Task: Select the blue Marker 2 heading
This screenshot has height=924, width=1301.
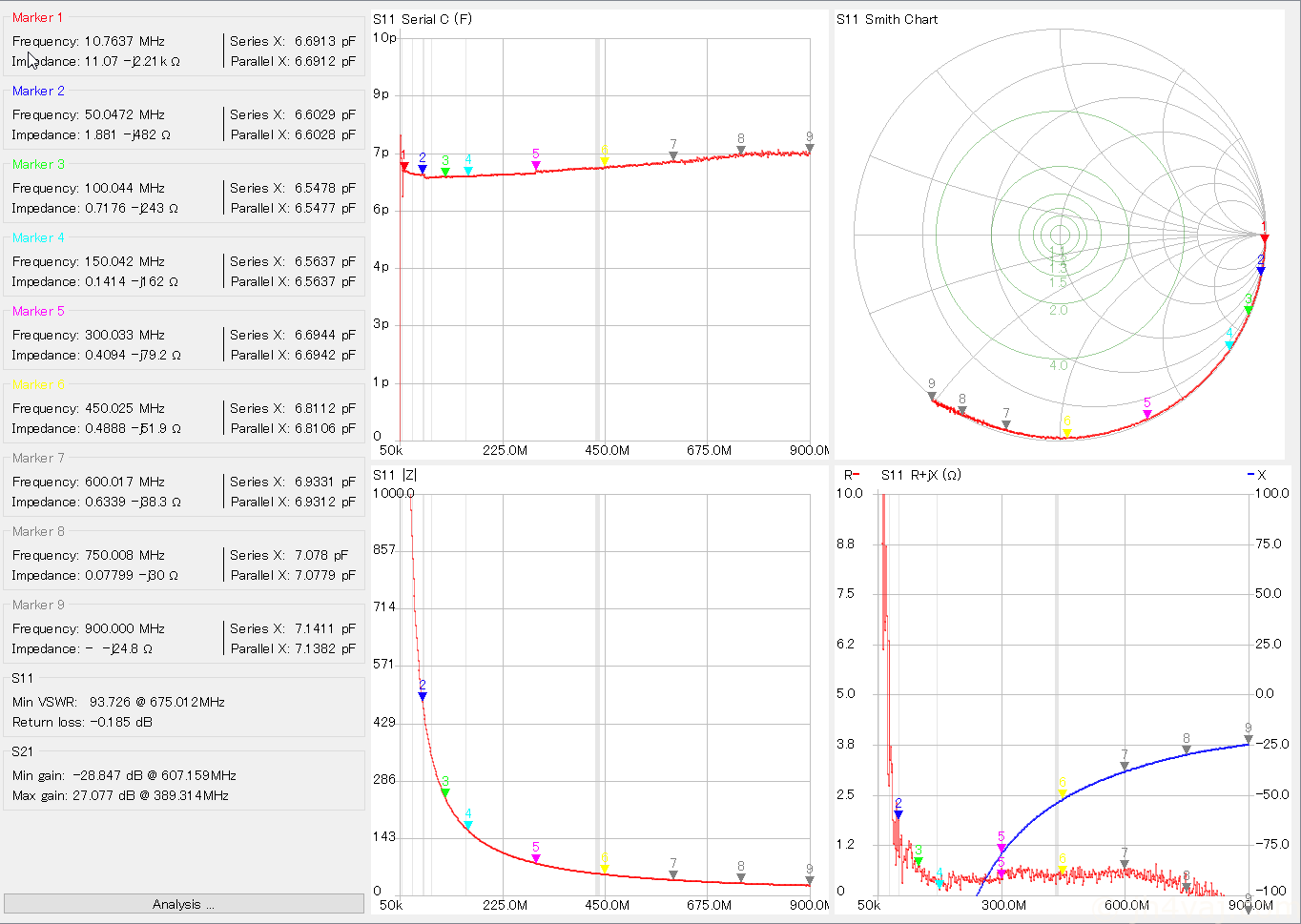Action: click(38, 91)
